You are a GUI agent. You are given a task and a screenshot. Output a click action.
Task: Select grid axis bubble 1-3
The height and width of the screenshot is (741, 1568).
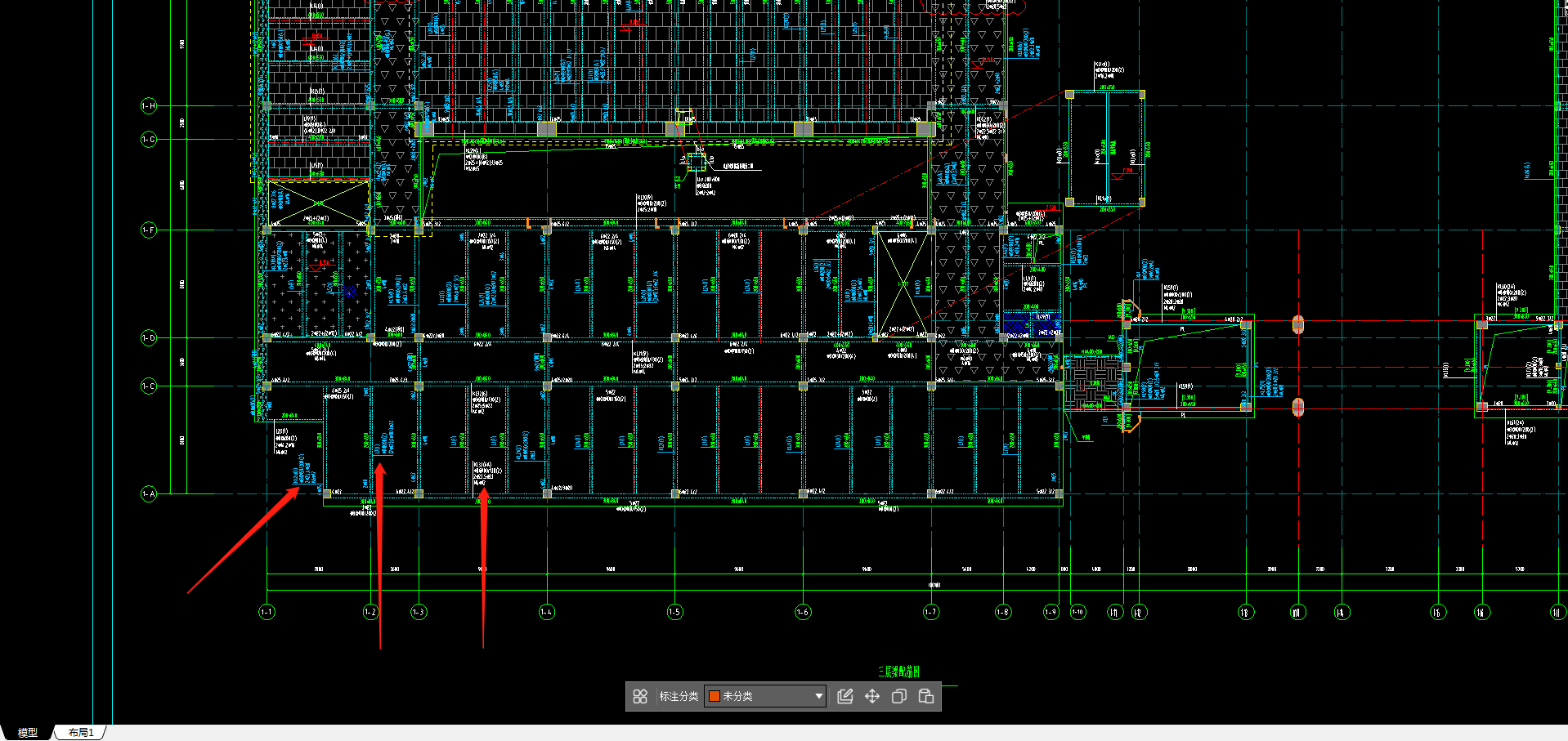coord(419,612)
